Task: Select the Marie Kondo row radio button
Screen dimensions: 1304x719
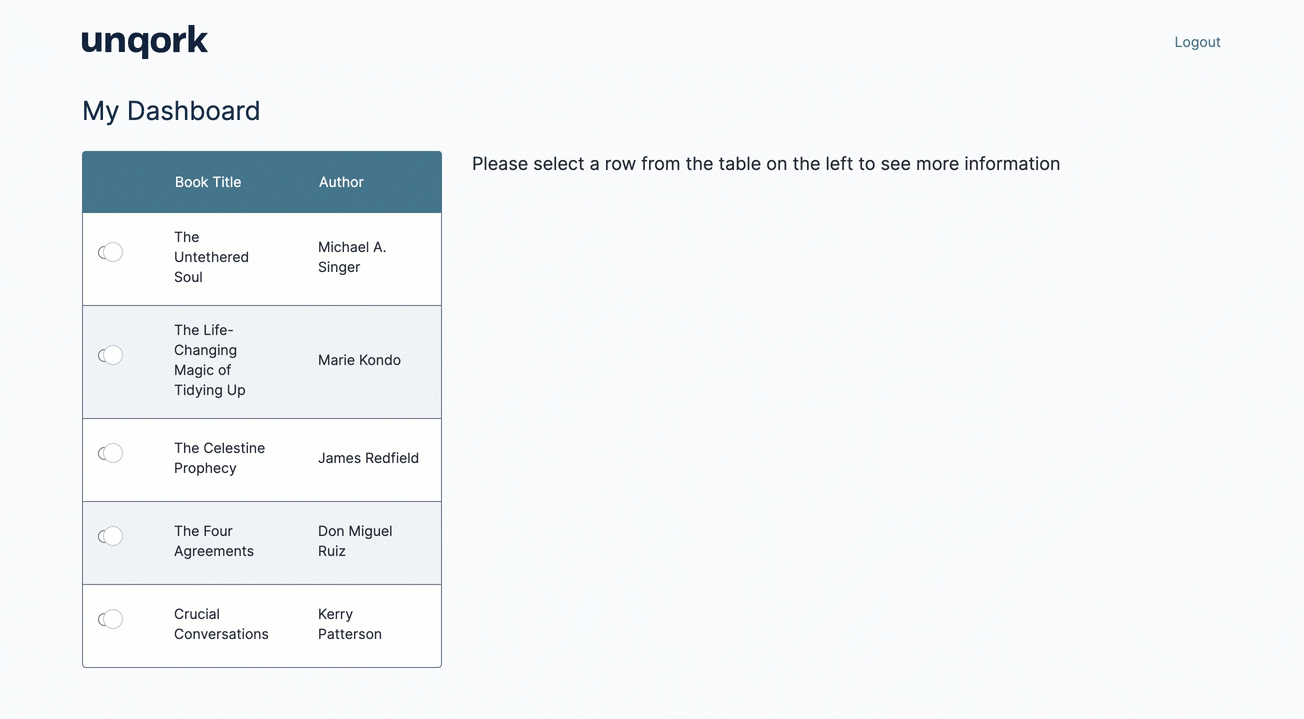Action: tap(111, 355)
